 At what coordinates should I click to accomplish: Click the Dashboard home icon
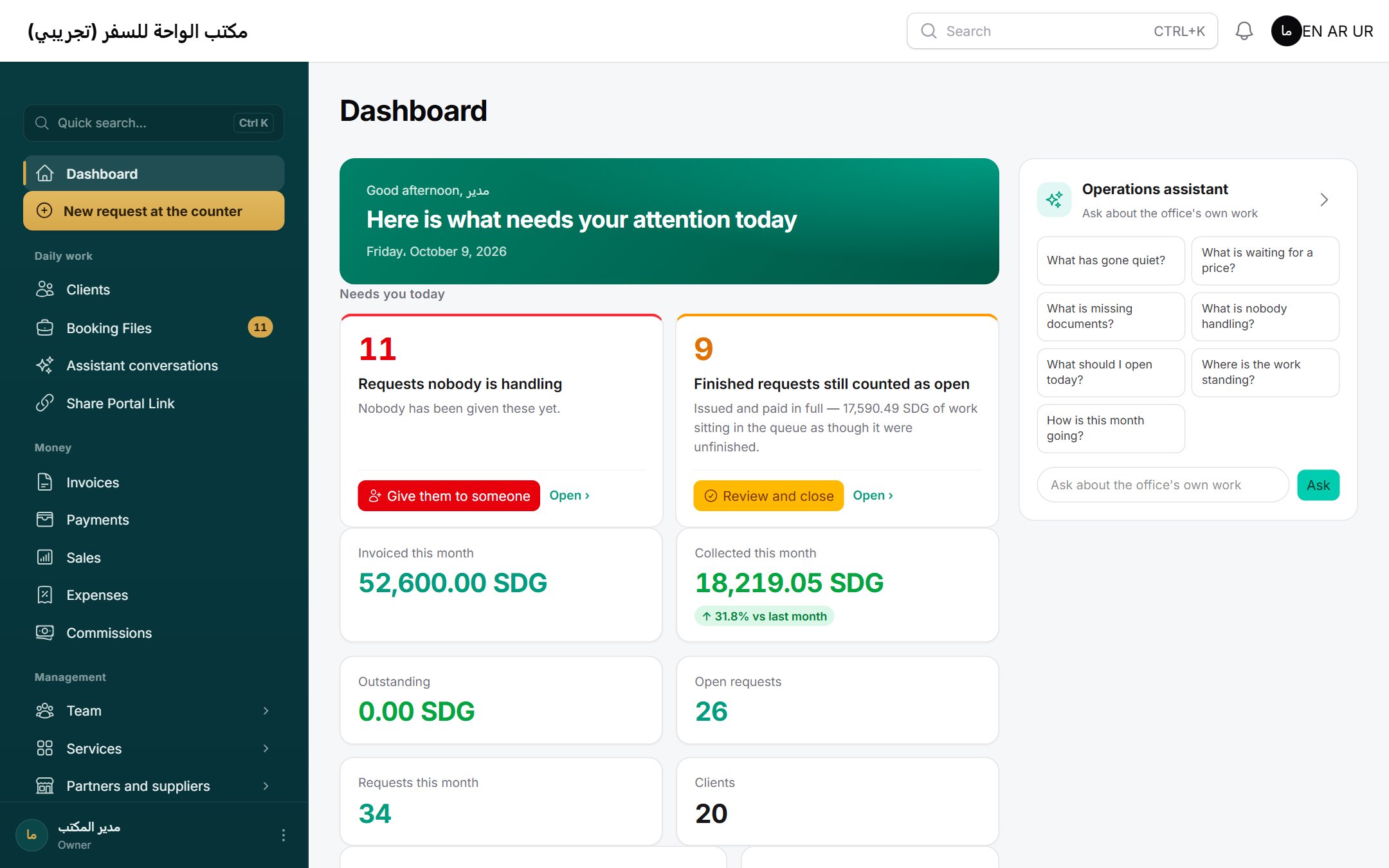pyautogui.click(x=45, y=174)
